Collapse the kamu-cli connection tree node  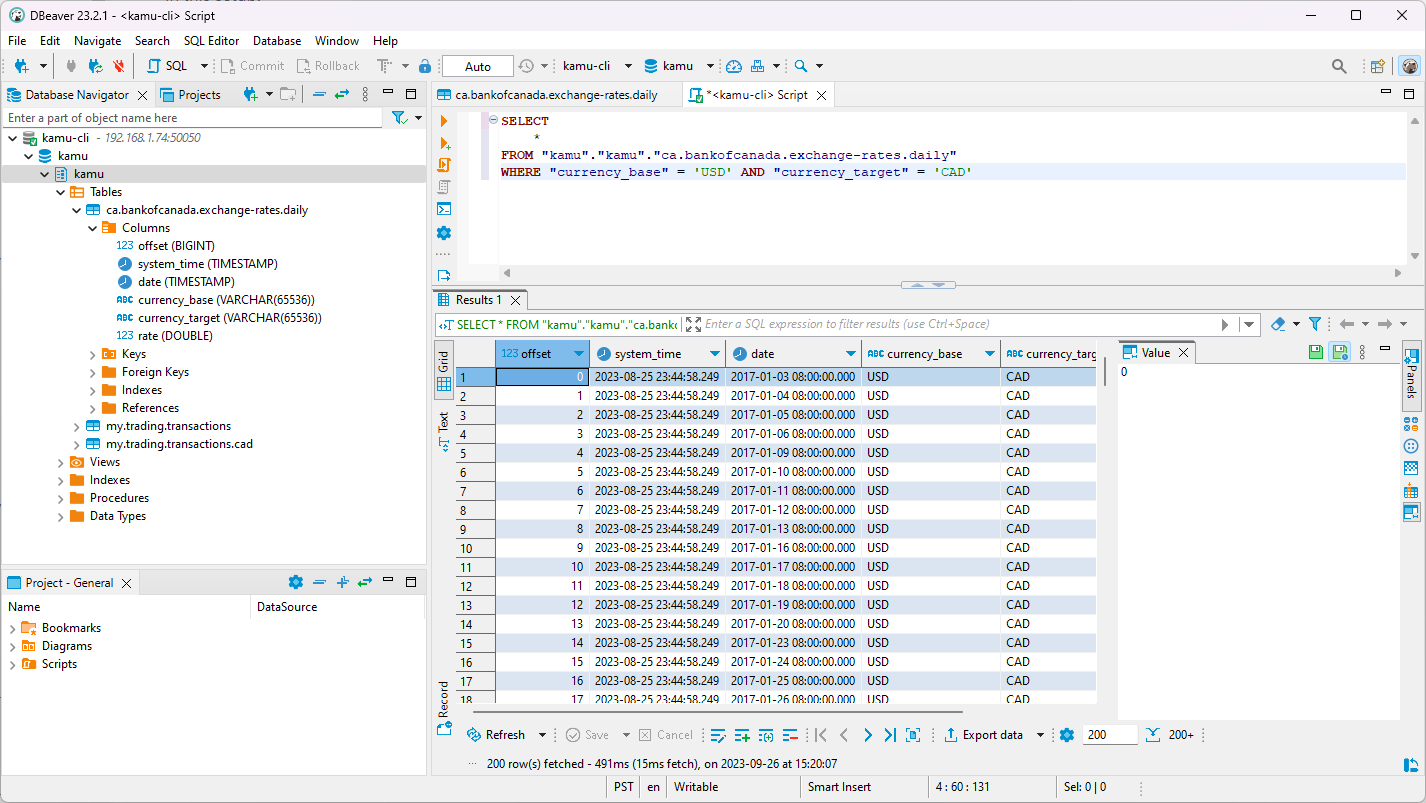tap(12, 138)
